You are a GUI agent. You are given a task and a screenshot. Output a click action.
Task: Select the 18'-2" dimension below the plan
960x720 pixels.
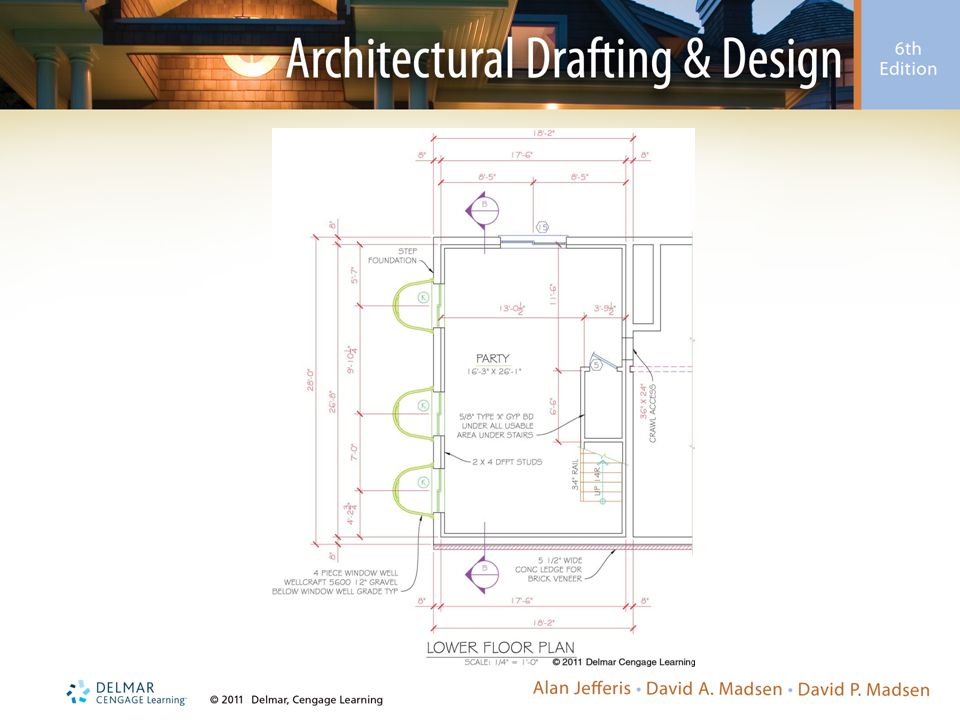544,623
